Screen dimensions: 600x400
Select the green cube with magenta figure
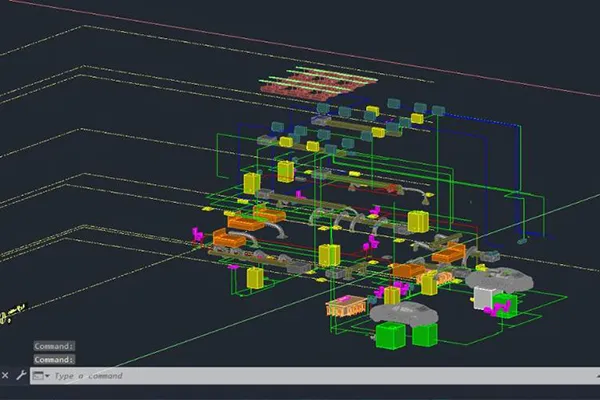tap(505, 305)
